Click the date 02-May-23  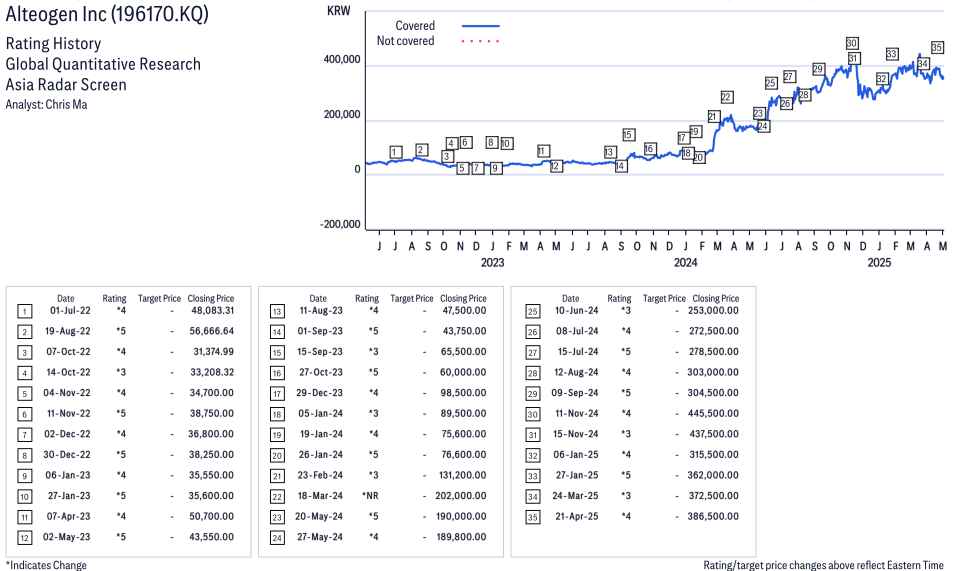tap(66, 537)
